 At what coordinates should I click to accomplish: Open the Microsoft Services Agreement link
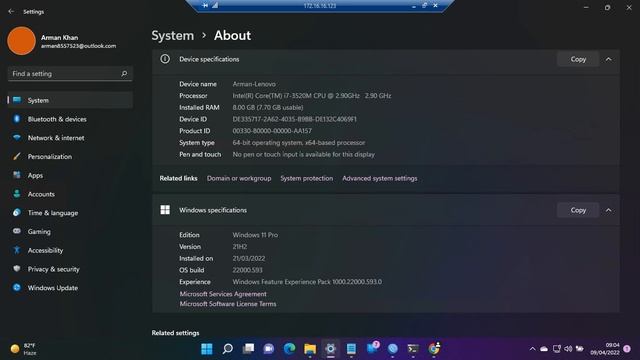[x=223, y=294]
